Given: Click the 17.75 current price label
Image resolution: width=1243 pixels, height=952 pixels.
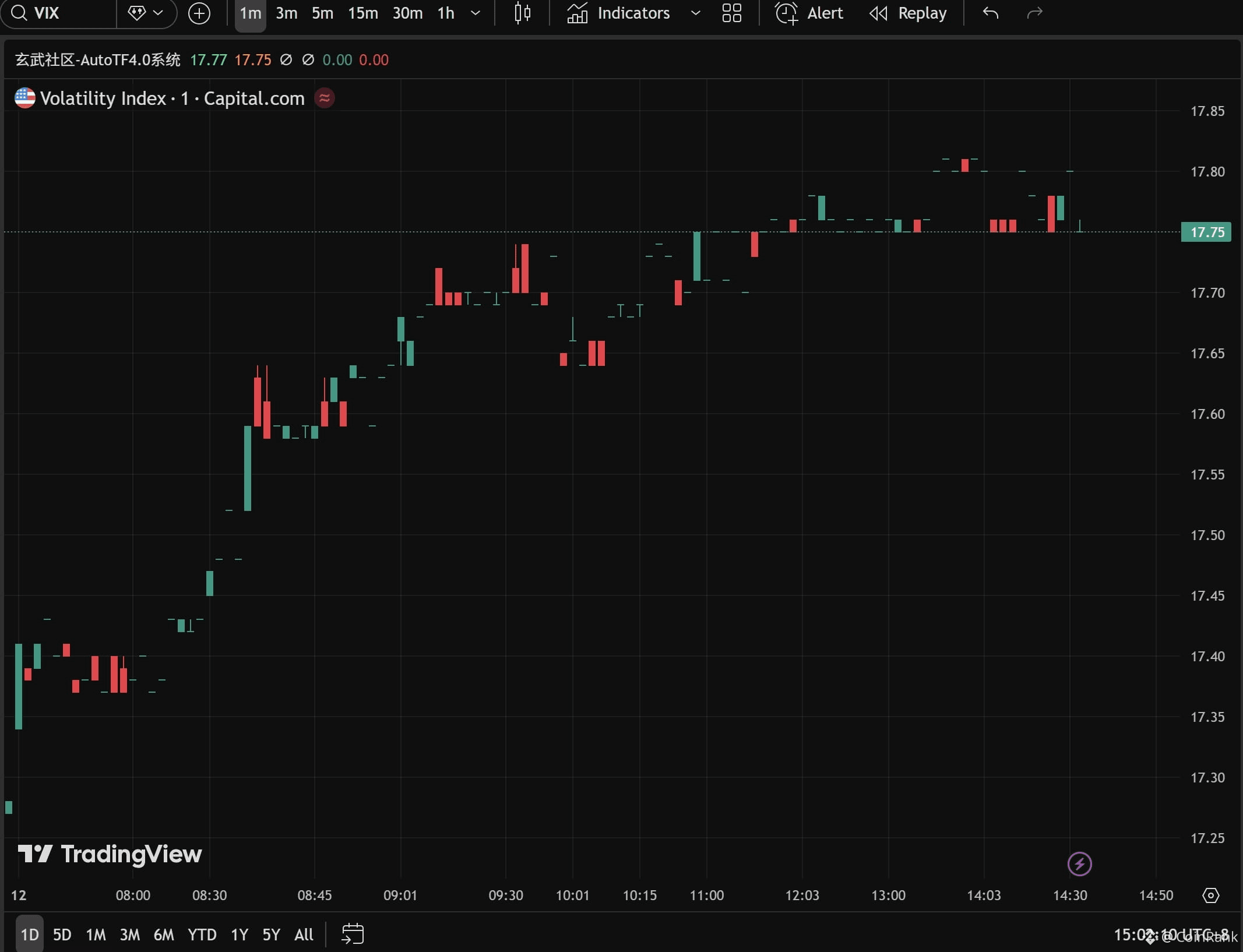Looking at the screenshot, I should [1206, 232].
